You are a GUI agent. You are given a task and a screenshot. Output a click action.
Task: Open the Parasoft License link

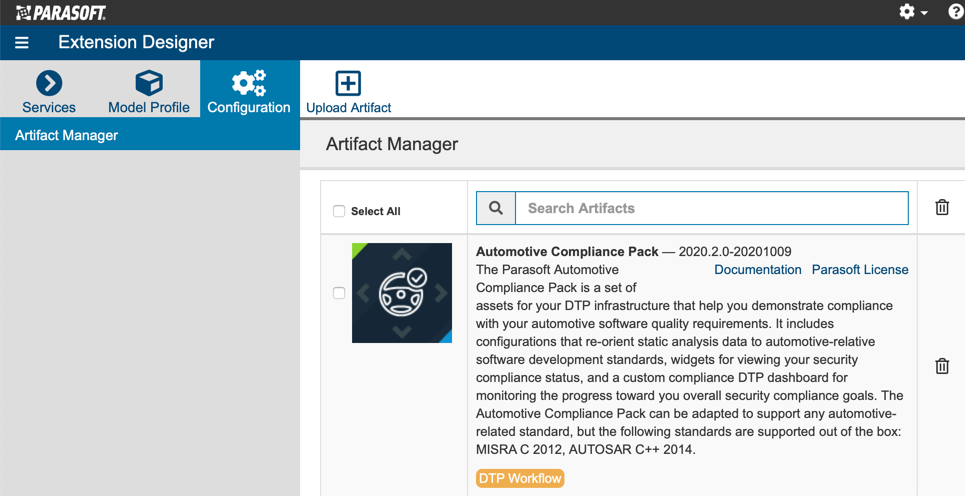pyautogui.click(x=860, y=270)
